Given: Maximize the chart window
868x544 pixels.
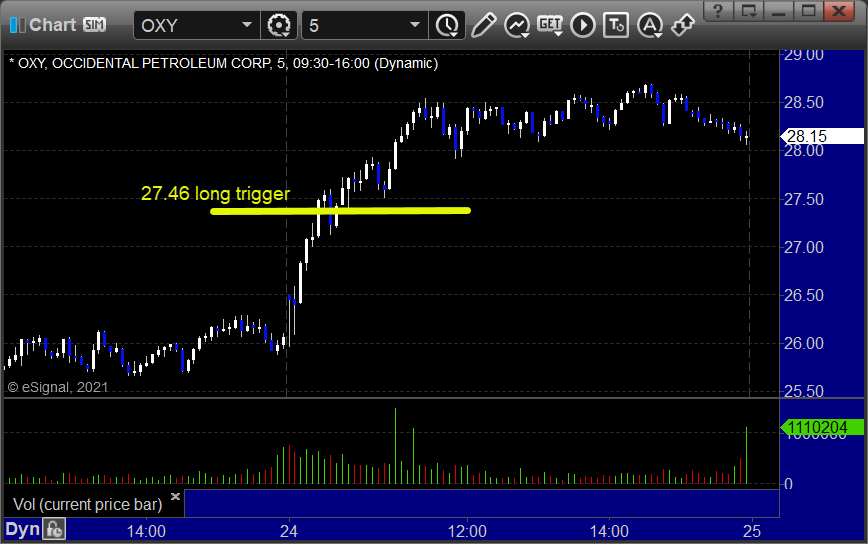Looking at the screenshot, I should (809, 11).
